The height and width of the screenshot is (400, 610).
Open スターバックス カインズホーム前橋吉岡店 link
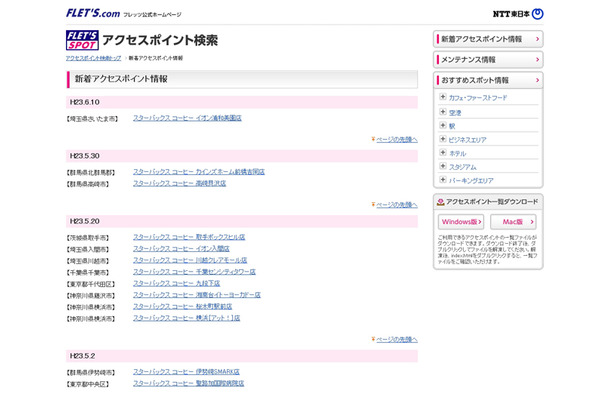pyautogui.click(x=199, y=172)
